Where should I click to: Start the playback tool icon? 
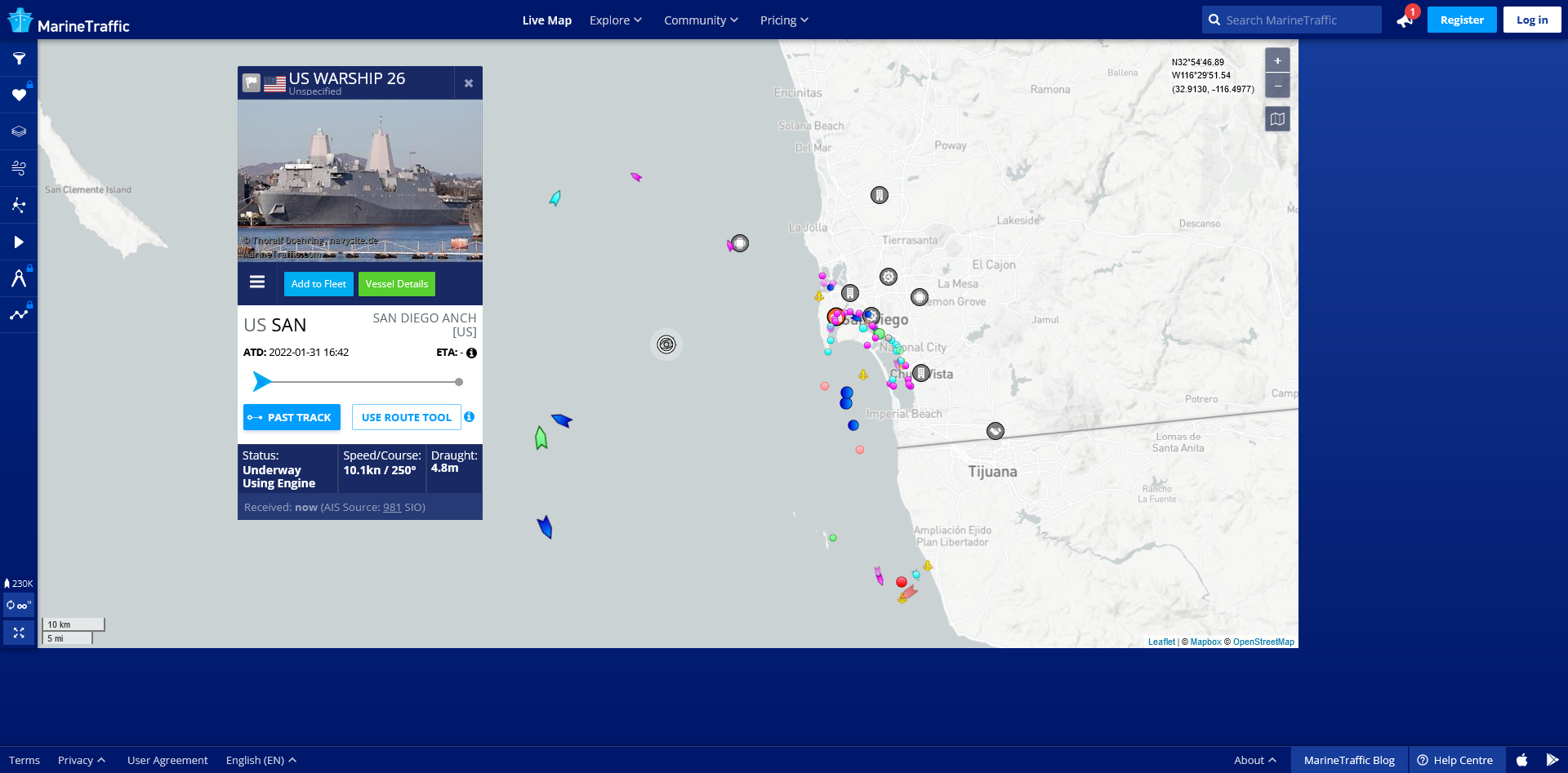pos(19,242)
